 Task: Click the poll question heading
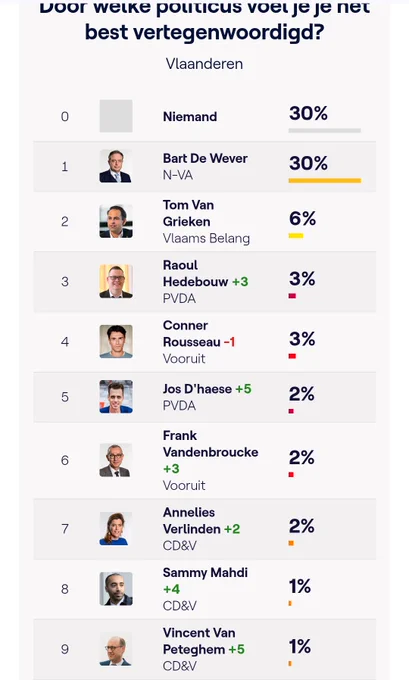coord(204,21)
